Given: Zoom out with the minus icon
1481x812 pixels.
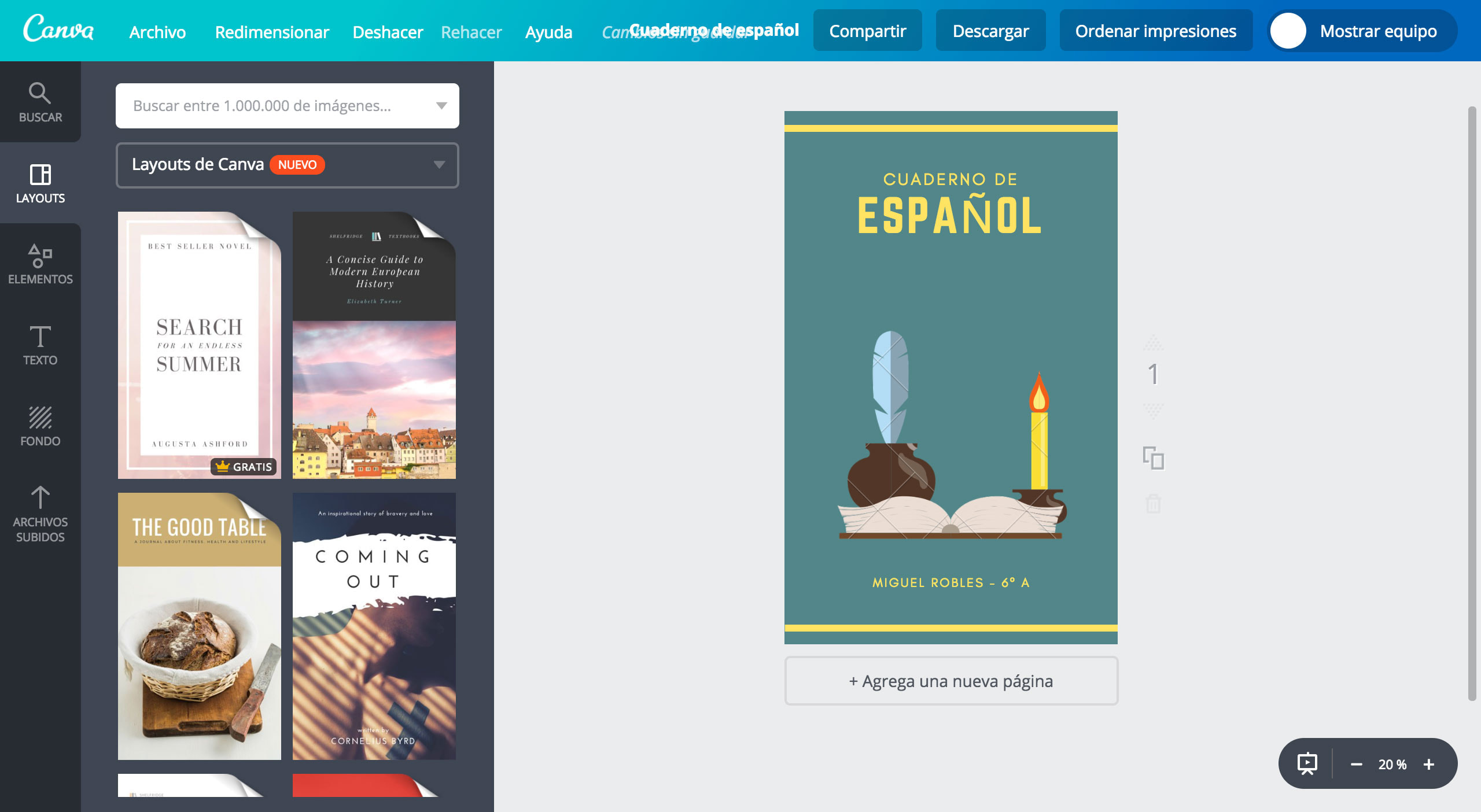Looking at the screenshot, I should [1356, 765].
